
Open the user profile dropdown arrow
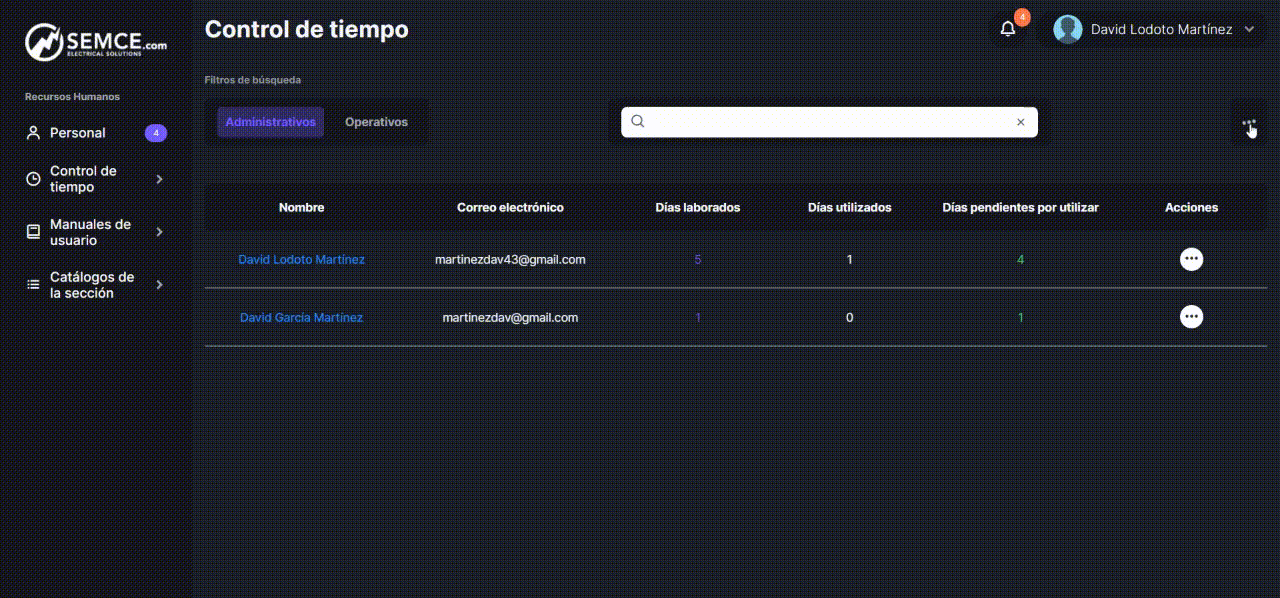pyautogui.click(x=1249, y=30)
